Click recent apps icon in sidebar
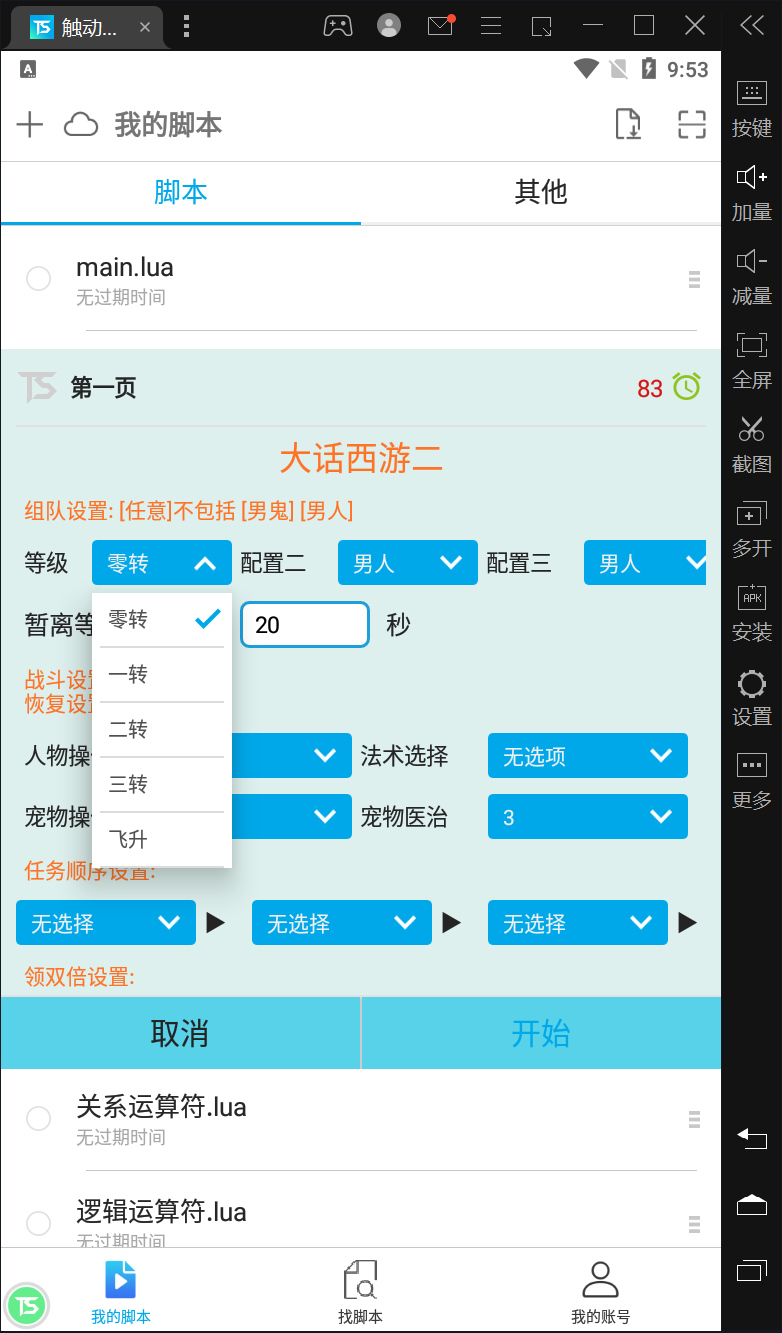Image resolution: width=782 pixels, height=1333 pixels. [752, 1271]
